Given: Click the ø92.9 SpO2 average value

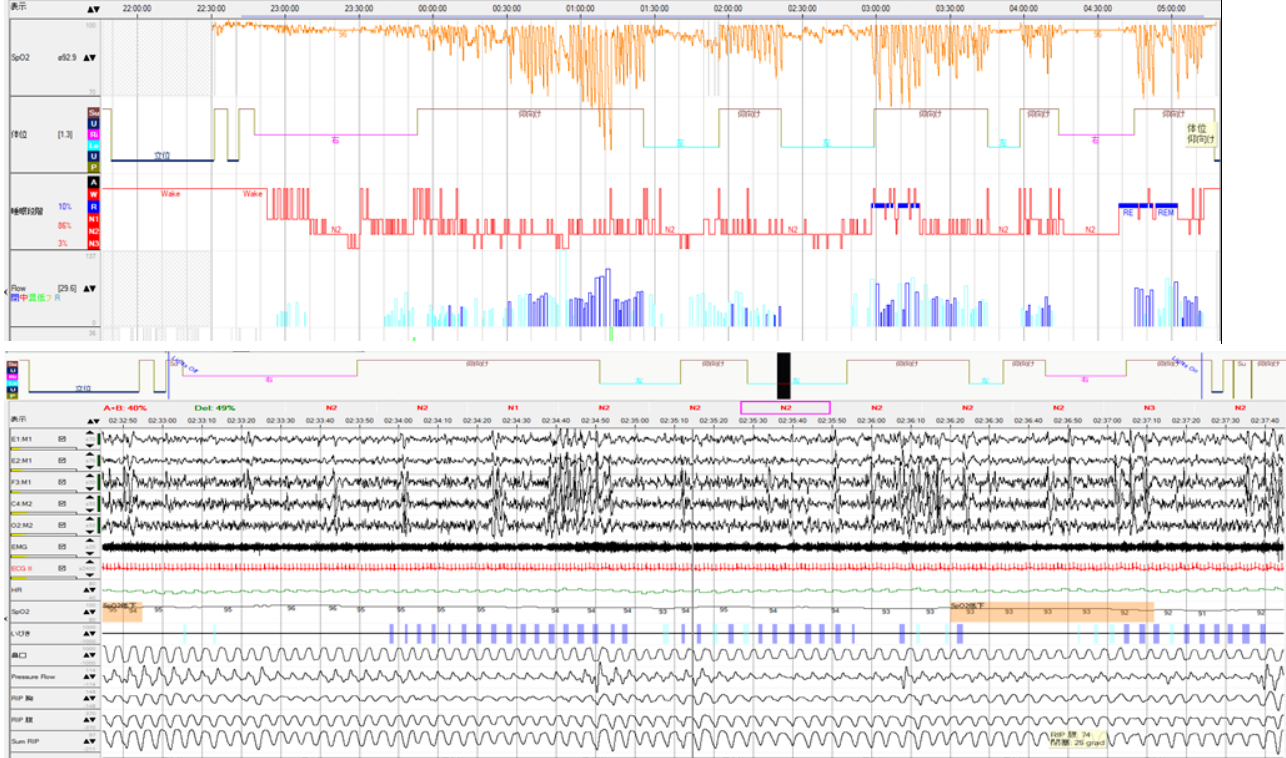Looking at the screenshot, I should [67, 57].
